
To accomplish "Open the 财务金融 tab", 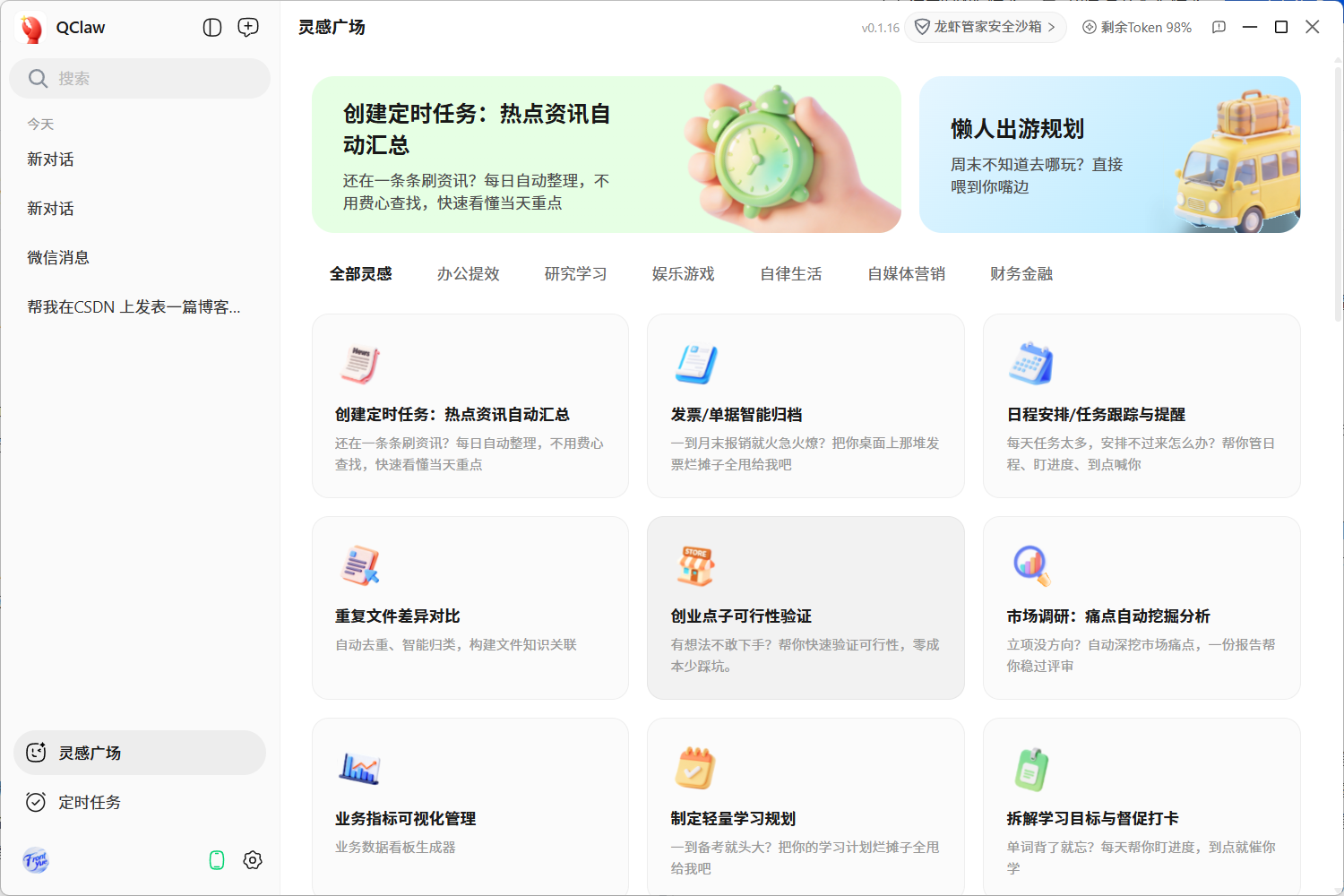I will click(x=1021, y=274).
